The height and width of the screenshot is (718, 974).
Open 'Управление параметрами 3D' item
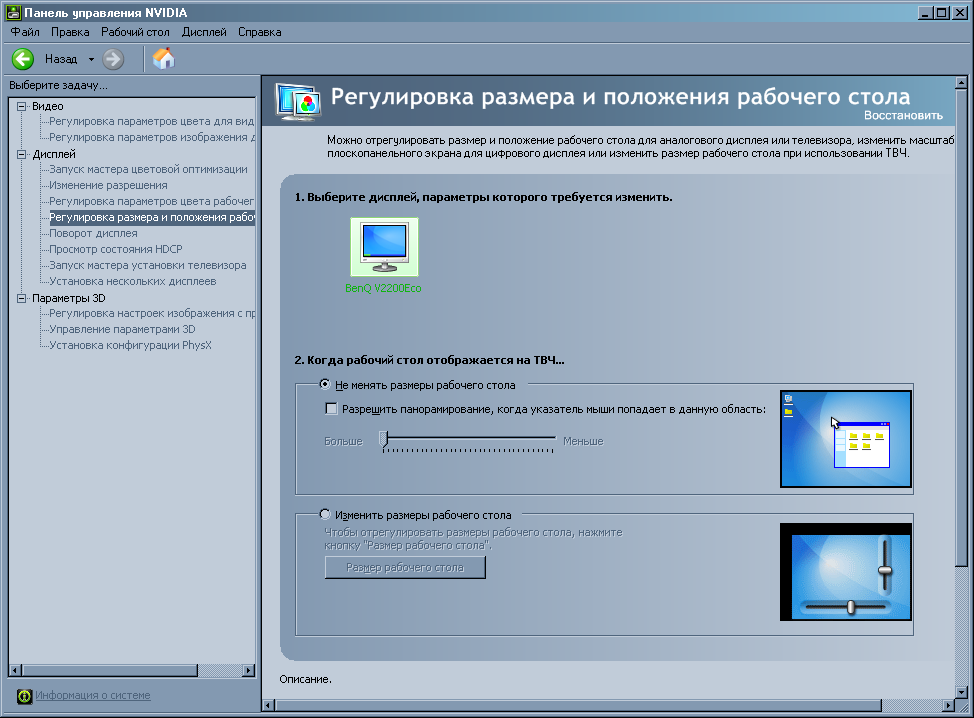122,329
